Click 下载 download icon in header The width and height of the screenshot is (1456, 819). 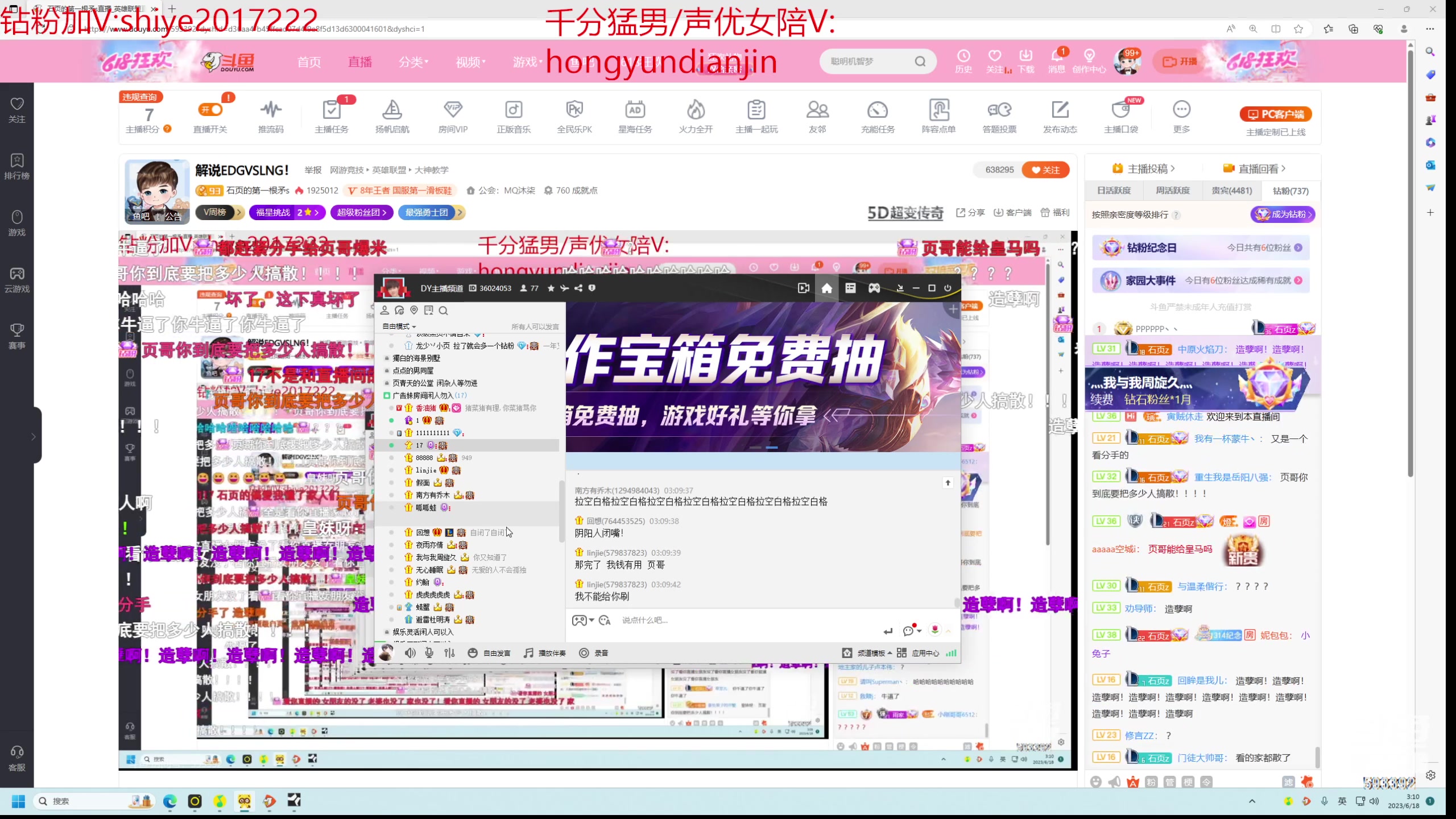click(x=1026, y=61)
